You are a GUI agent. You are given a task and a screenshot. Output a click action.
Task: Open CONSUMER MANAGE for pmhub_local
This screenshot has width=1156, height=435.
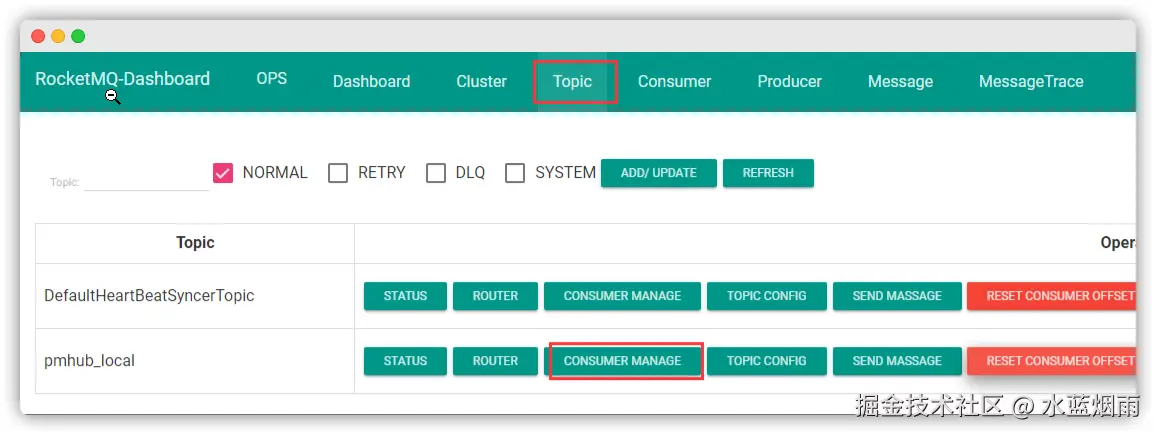[622, 361]
